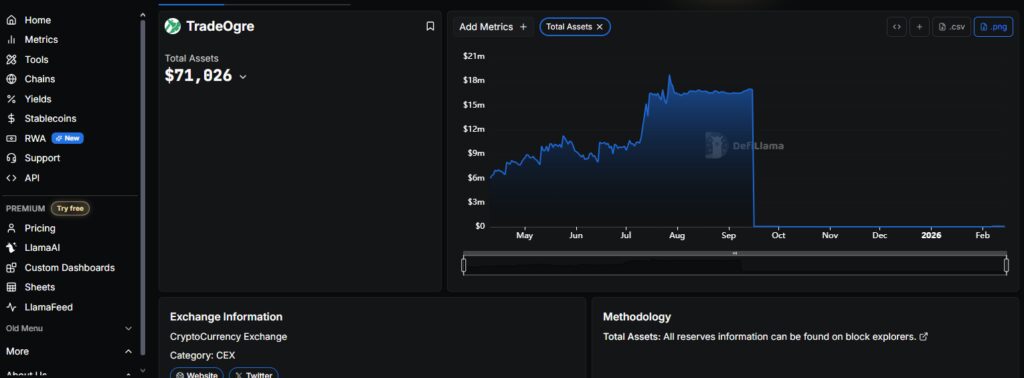Adjust the right chart range handle
The height and width of the screenshot is (378, 1024).
[x=1006, y=265]
